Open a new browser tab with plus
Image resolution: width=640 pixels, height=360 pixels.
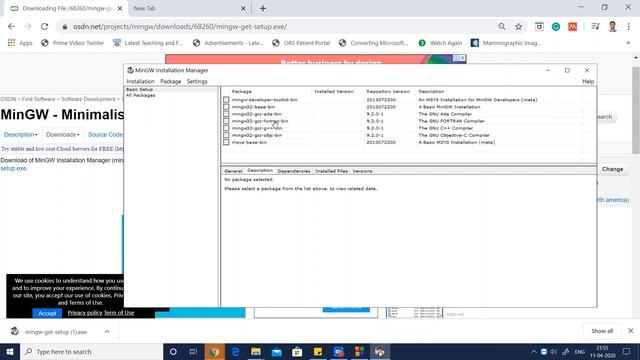point(263,8)
